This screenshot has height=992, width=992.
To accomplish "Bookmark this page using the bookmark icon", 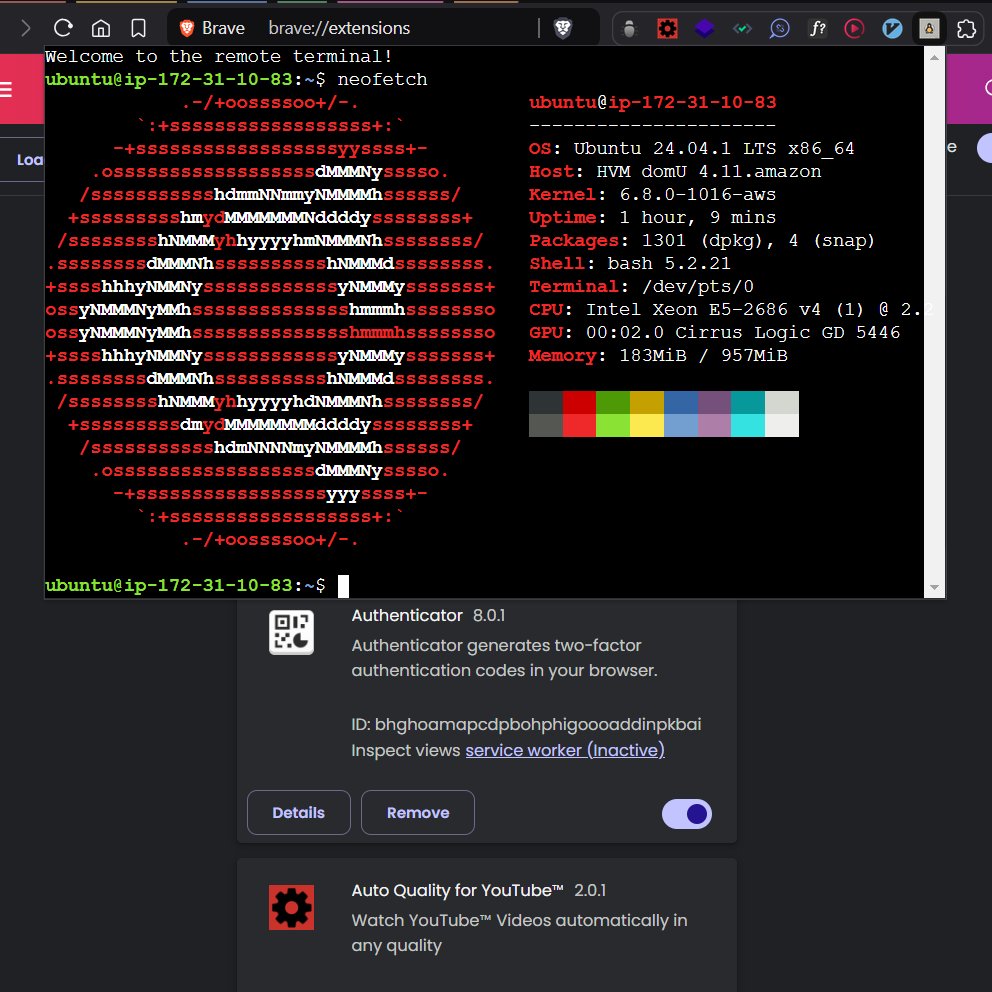I will 139,28.
